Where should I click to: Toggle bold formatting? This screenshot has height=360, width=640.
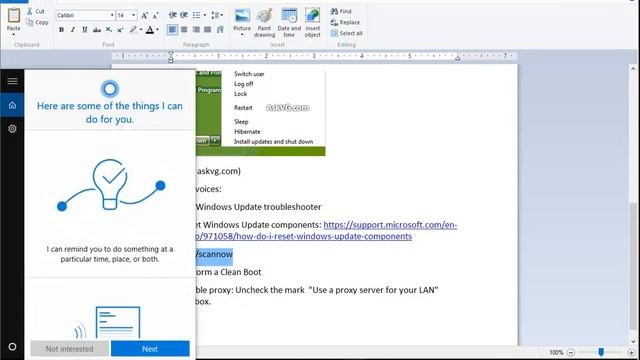(61, 30)
